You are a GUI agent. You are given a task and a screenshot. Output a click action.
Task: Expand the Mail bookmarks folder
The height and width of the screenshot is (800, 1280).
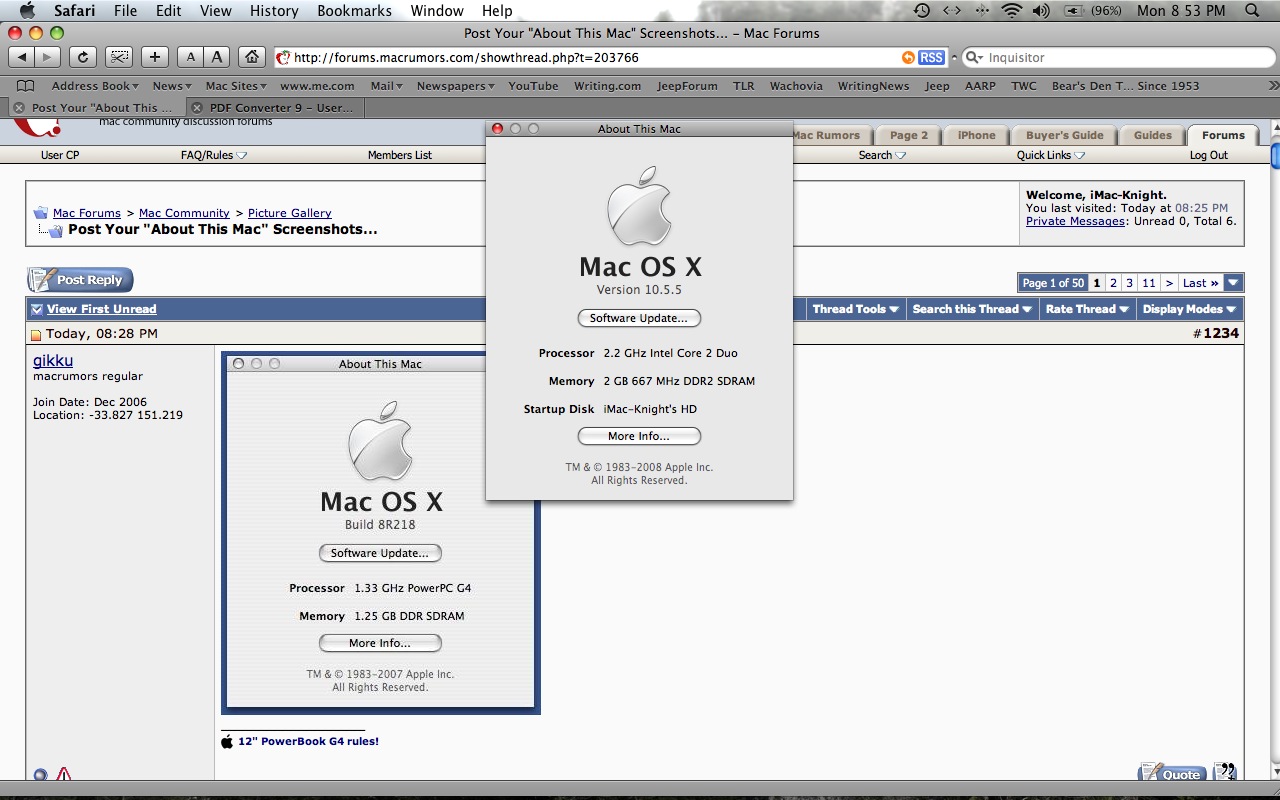point(386,86)
